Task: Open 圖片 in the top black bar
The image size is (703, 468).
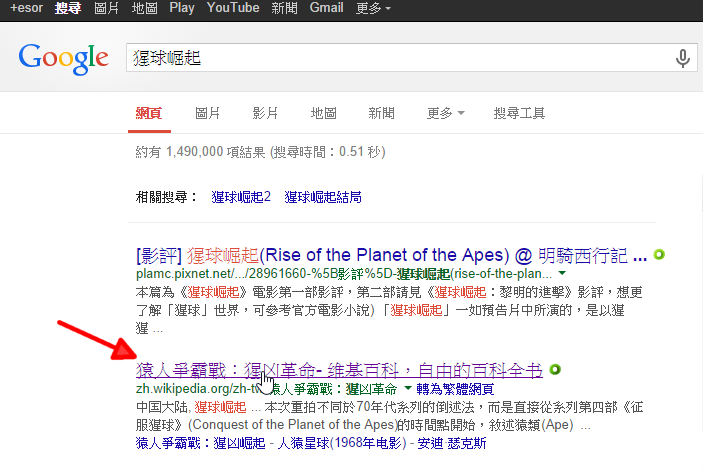Action: coord(106,8)
